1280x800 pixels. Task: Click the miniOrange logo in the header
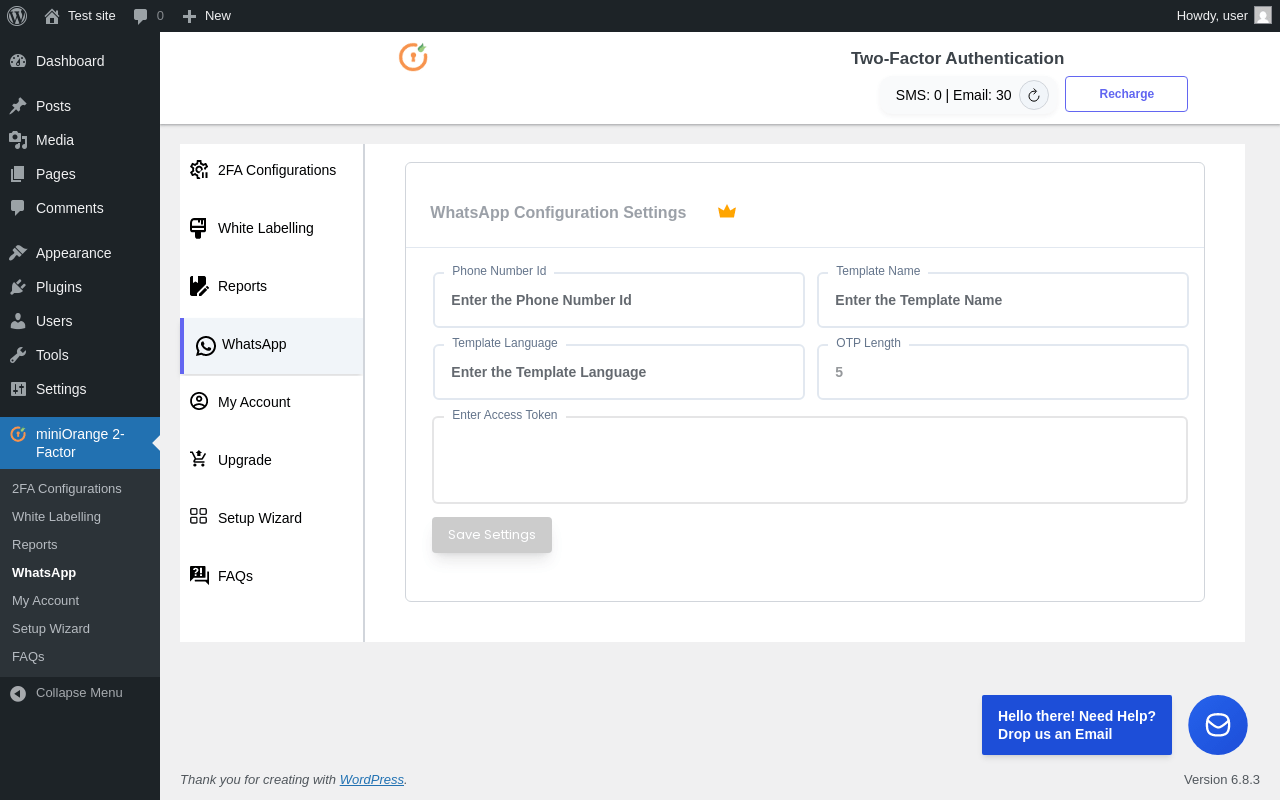413,57
